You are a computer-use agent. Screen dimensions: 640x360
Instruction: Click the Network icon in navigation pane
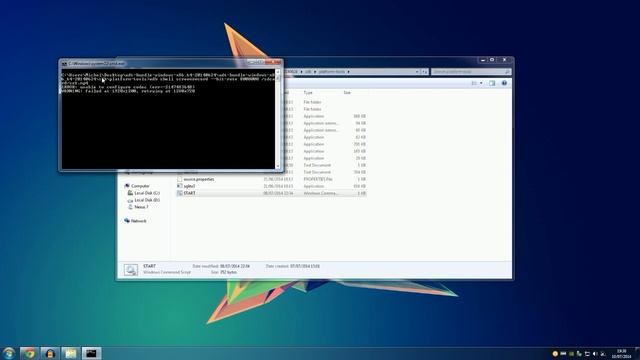coord(127,221)
